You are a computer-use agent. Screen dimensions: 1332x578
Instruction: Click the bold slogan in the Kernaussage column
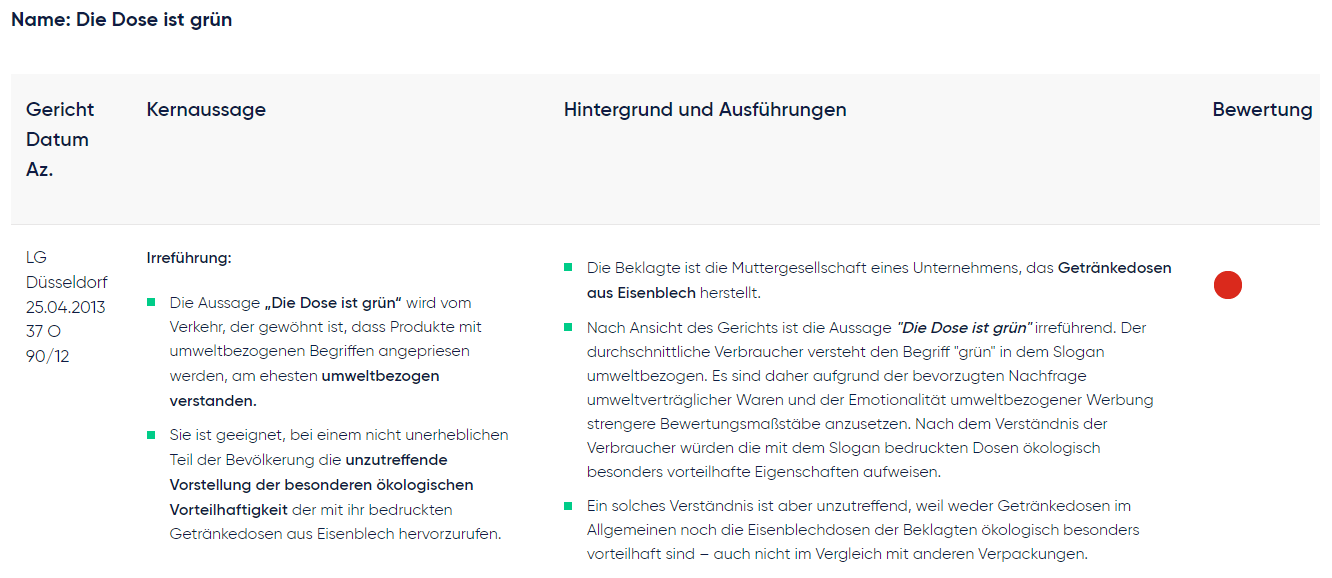tap(332, 302)
